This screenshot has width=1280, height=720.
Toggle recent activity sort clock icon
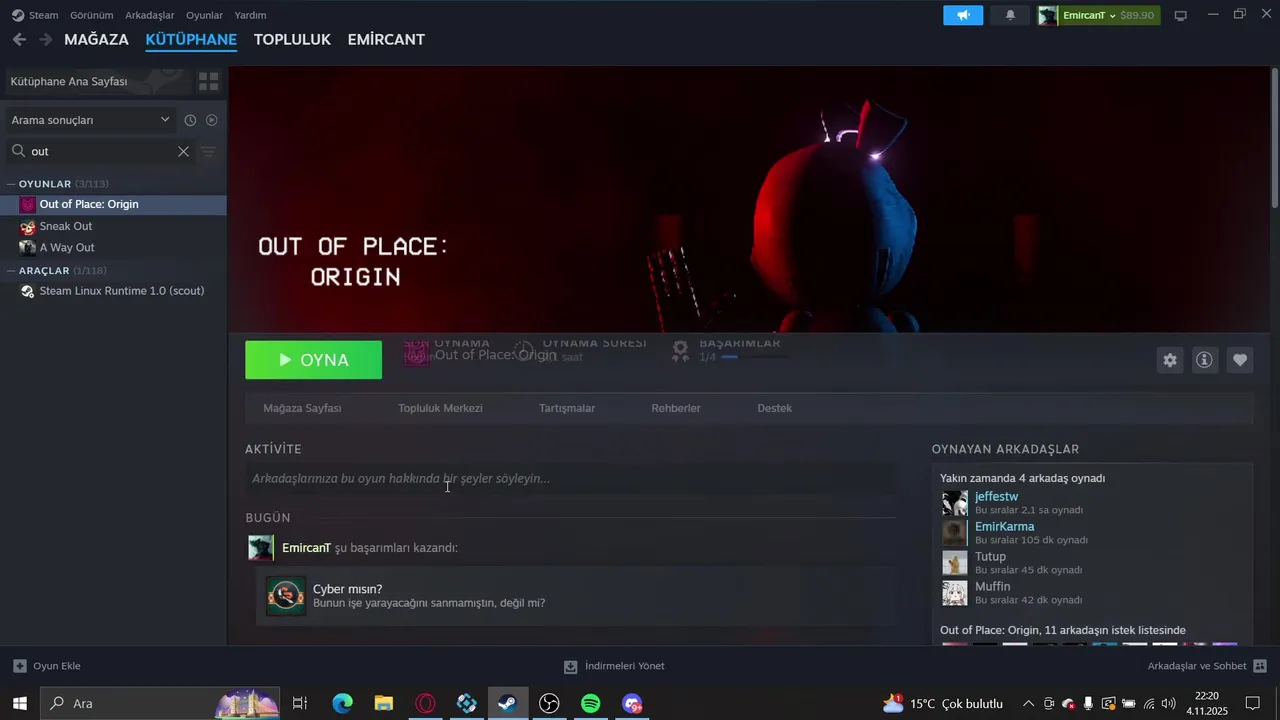tap(190, 120)
